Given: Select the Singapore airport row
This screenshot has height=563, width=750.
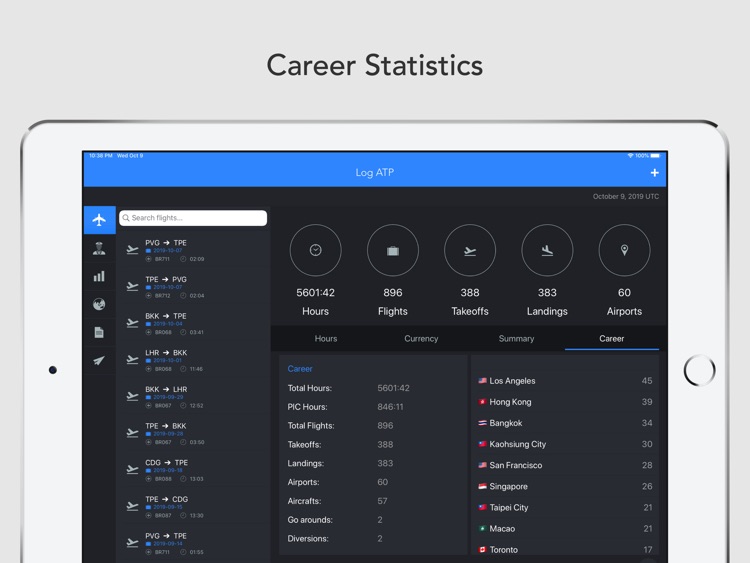Looking at the screenshot, I should (565, 486).
